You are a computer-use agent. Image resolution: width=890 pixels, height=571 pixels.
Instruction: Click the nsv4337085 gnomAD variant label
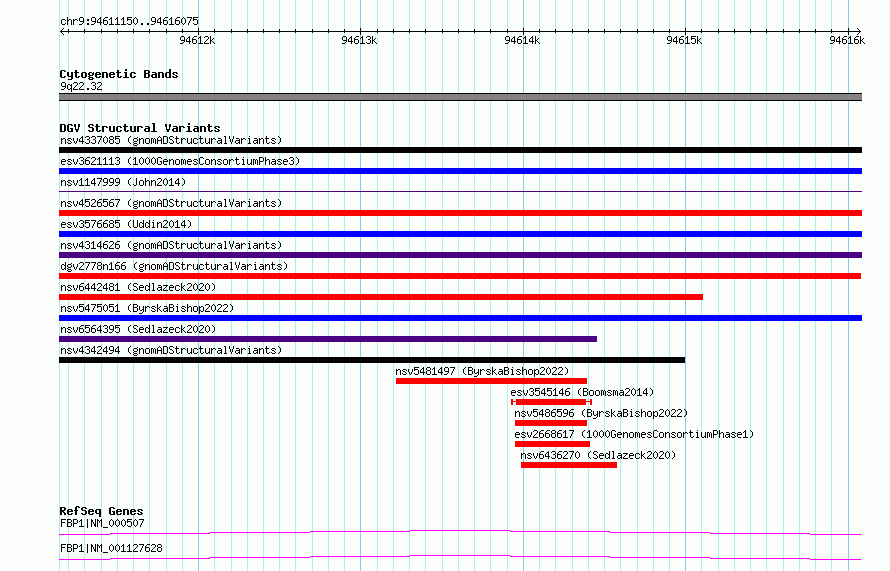(171, 140)
